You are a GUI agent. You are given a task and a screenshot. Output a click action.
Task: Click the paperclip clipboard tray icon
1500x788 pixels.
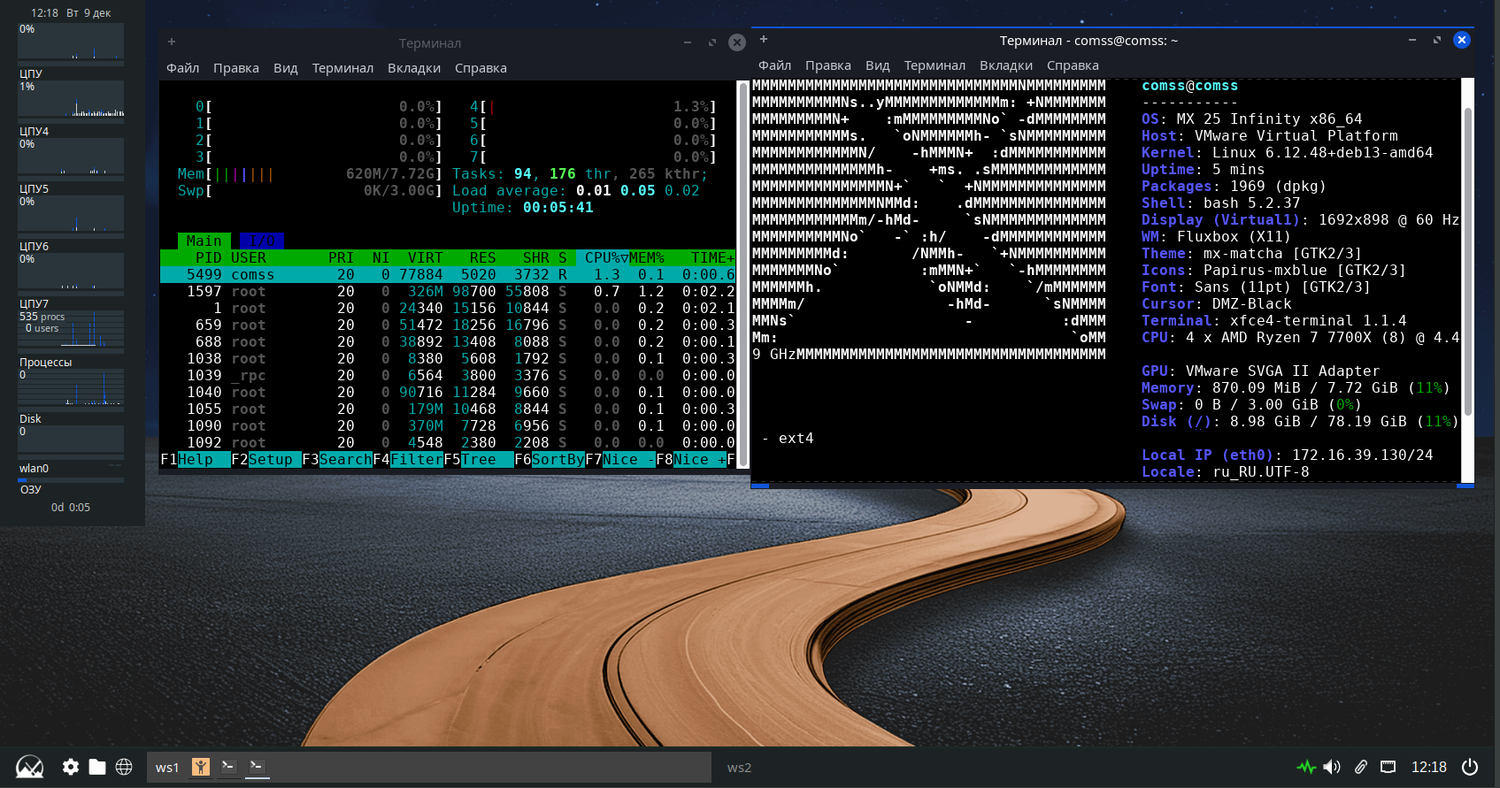tap(1360, 767)
